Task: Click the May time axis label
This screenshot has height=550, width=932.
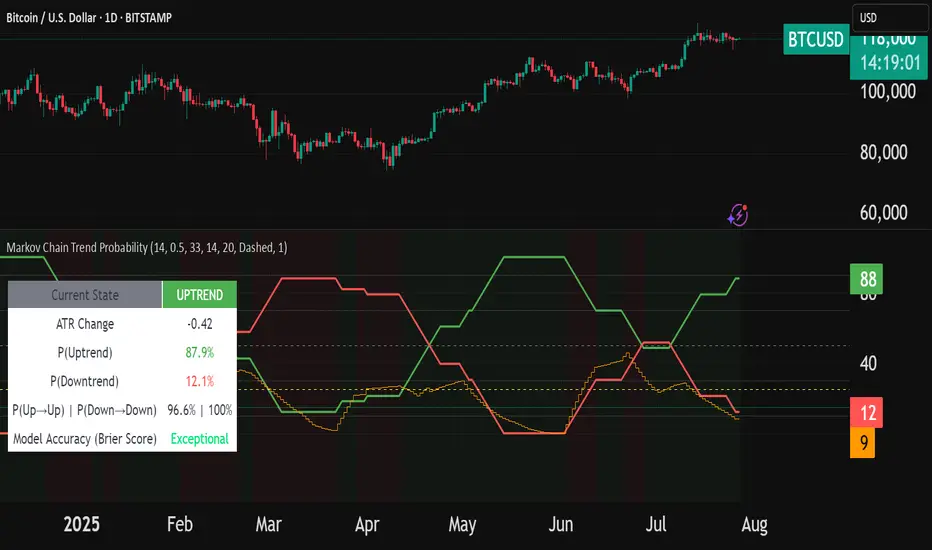Action: click(462, 524)
